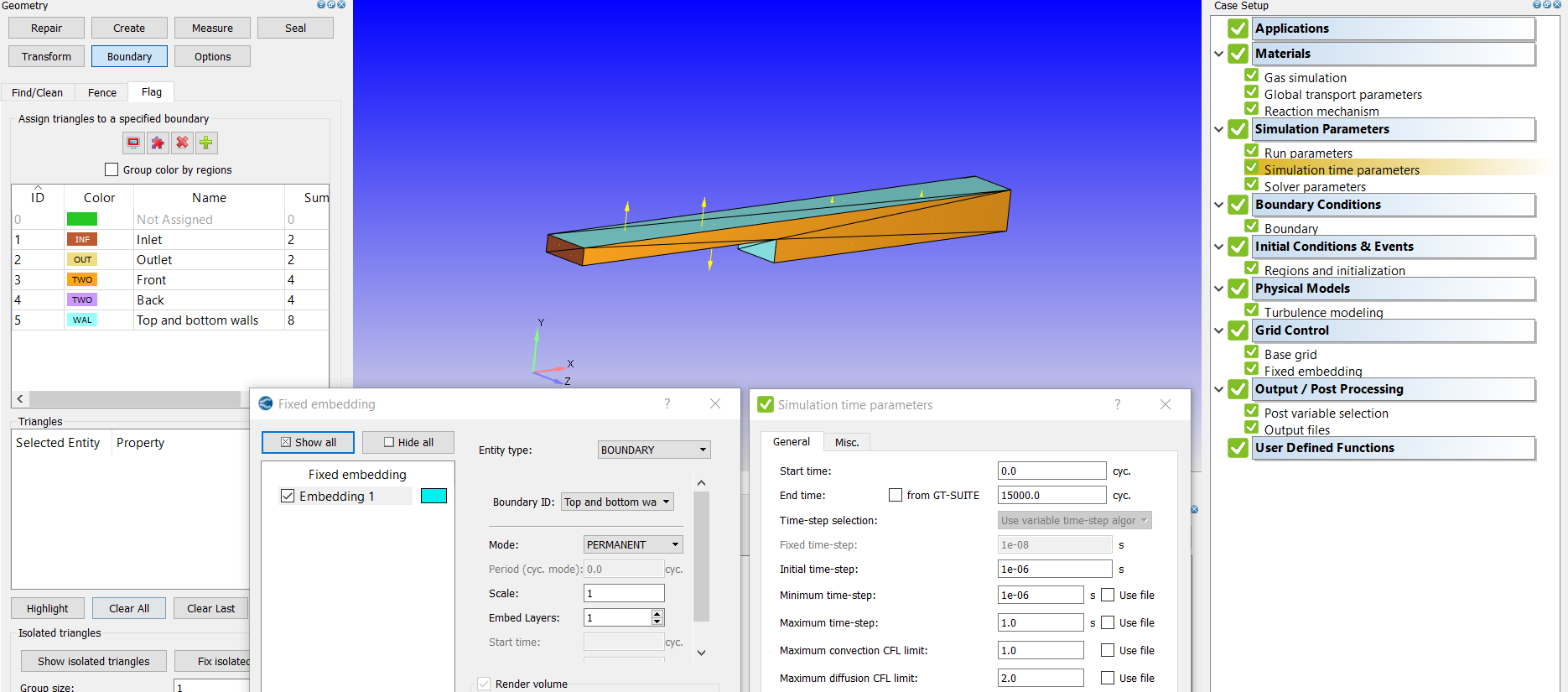Click the End time input field
The image size is (1568, 692).
tap(1051, 495)
